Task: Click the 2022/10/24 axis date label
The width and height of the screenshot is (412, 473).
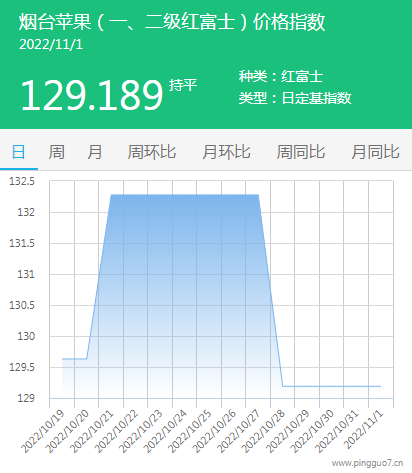Action: pyautogui.click(x=165, y=431)
